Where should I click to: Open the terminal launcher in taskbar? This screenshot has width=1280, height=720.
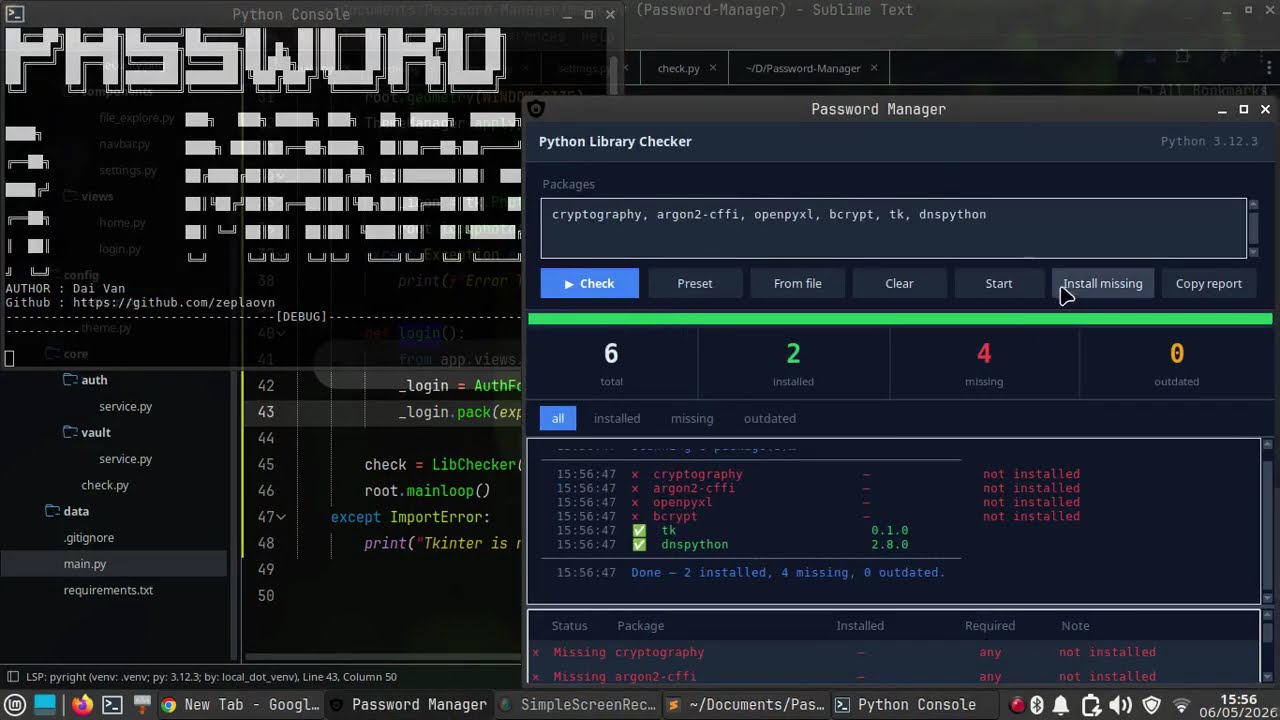[112, 704]
